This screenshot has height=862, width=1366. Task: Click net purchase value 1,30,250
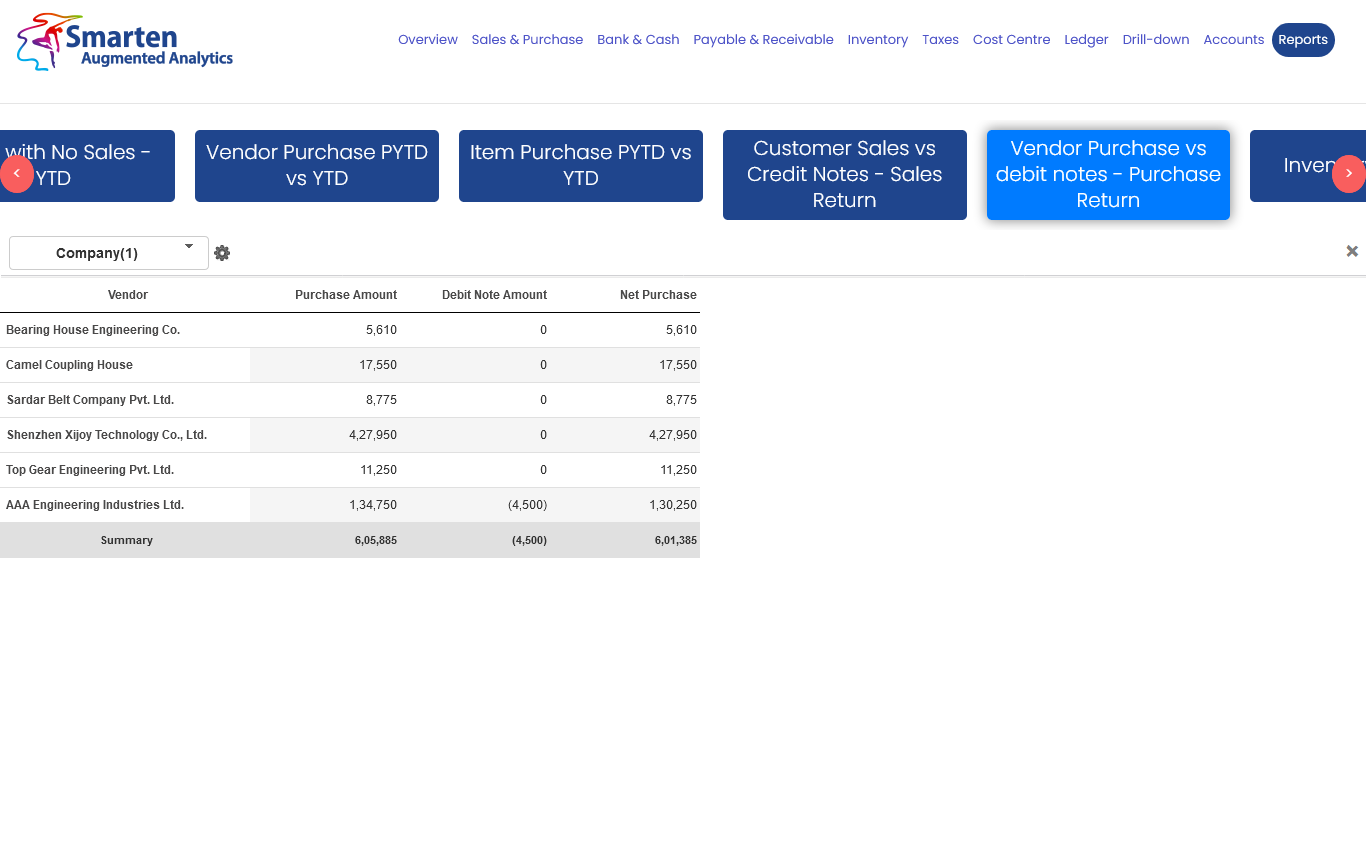point(673,505)
